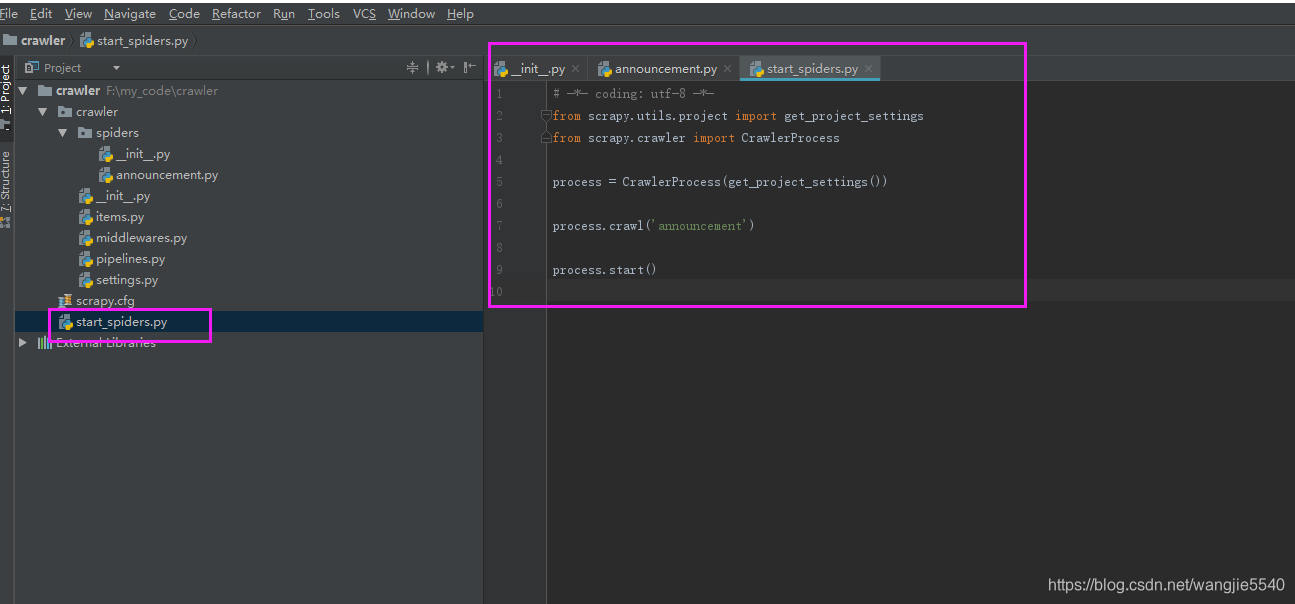Open the Project panel settings gear
1295x604 pixels.
coord(444,67)
